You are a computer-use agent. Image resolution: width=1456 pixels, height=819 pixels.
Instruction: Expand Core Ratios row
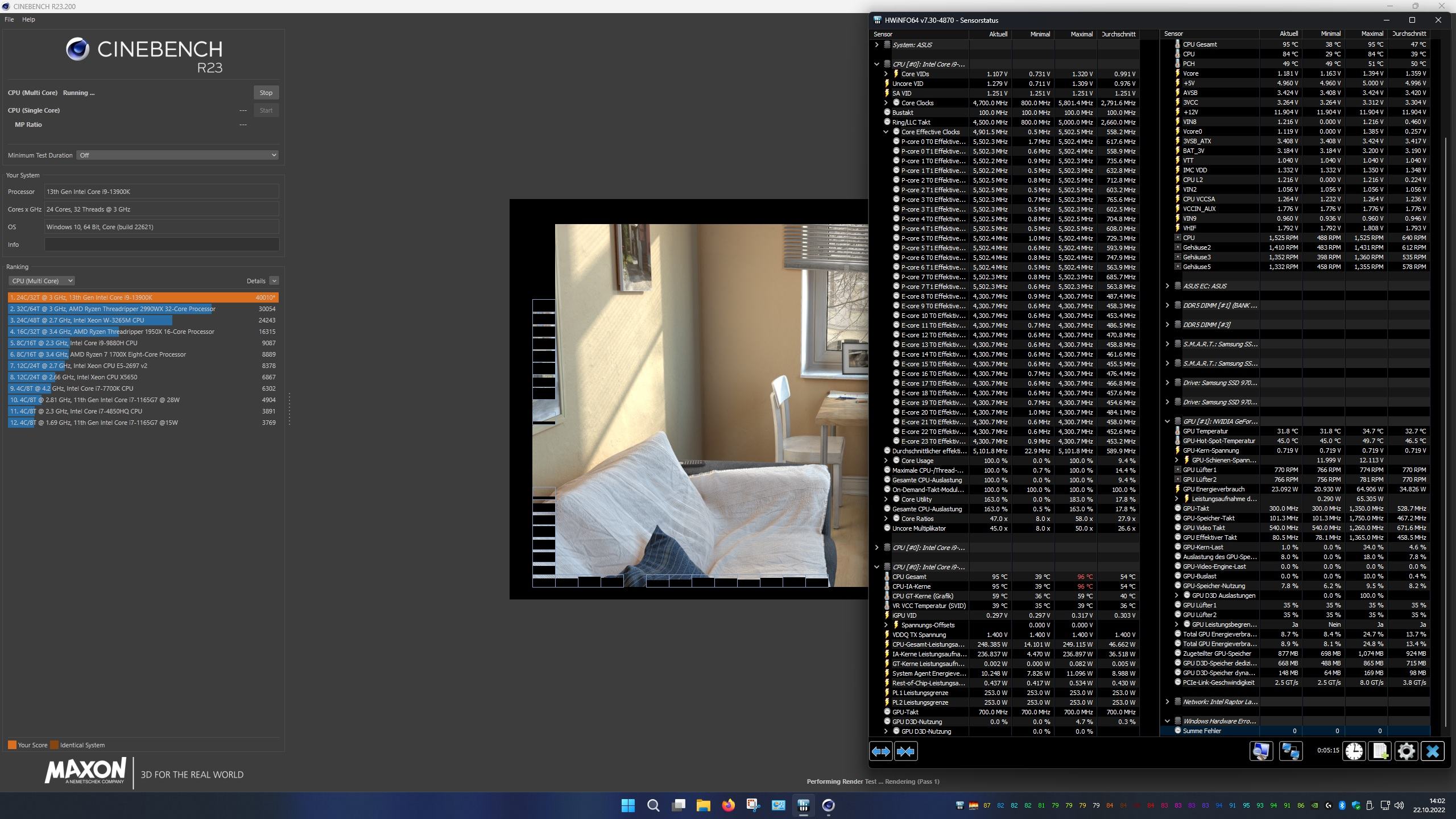[886, 519]
